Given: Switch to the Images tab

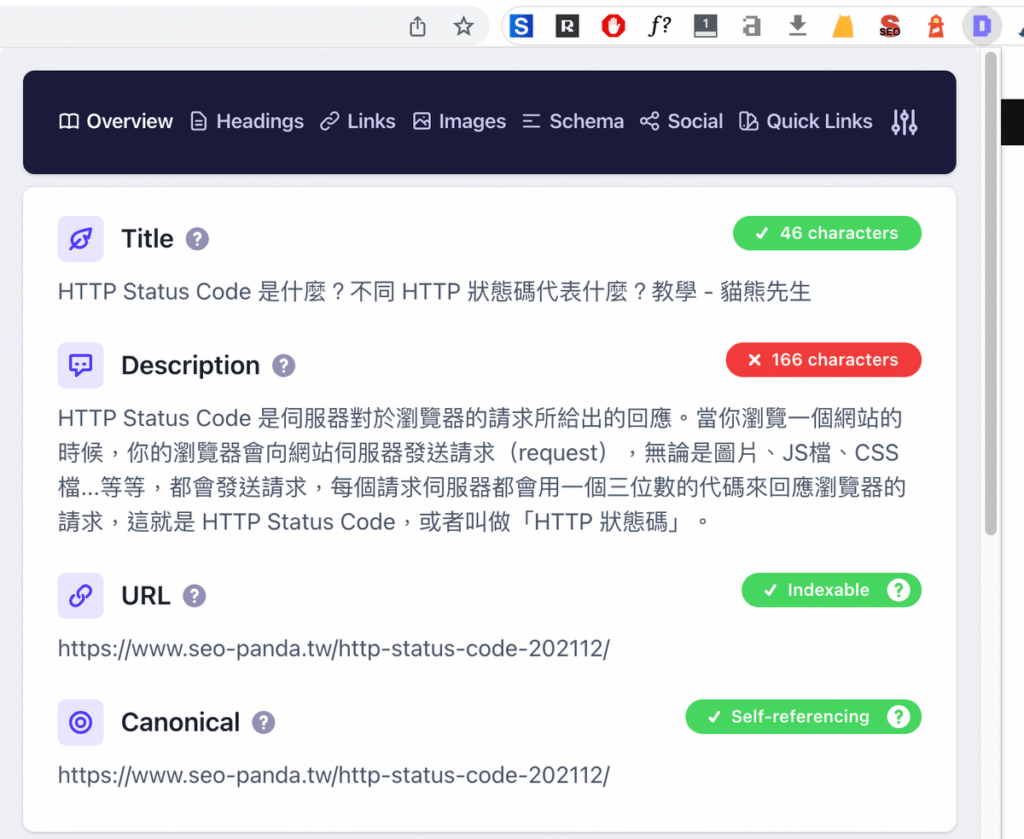Looking at the screenshot, I should (459, 121).
